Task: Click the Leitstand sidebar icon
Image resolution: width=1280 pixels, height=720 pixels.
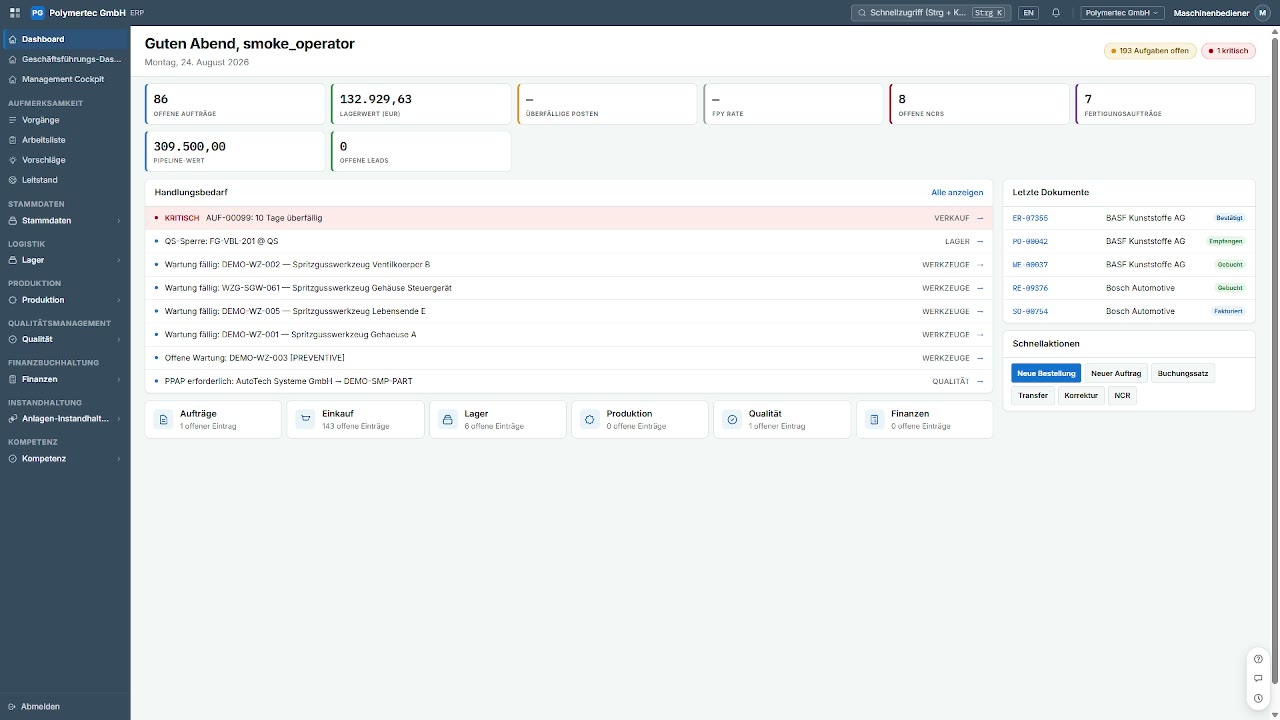Action: click(12, 180)
